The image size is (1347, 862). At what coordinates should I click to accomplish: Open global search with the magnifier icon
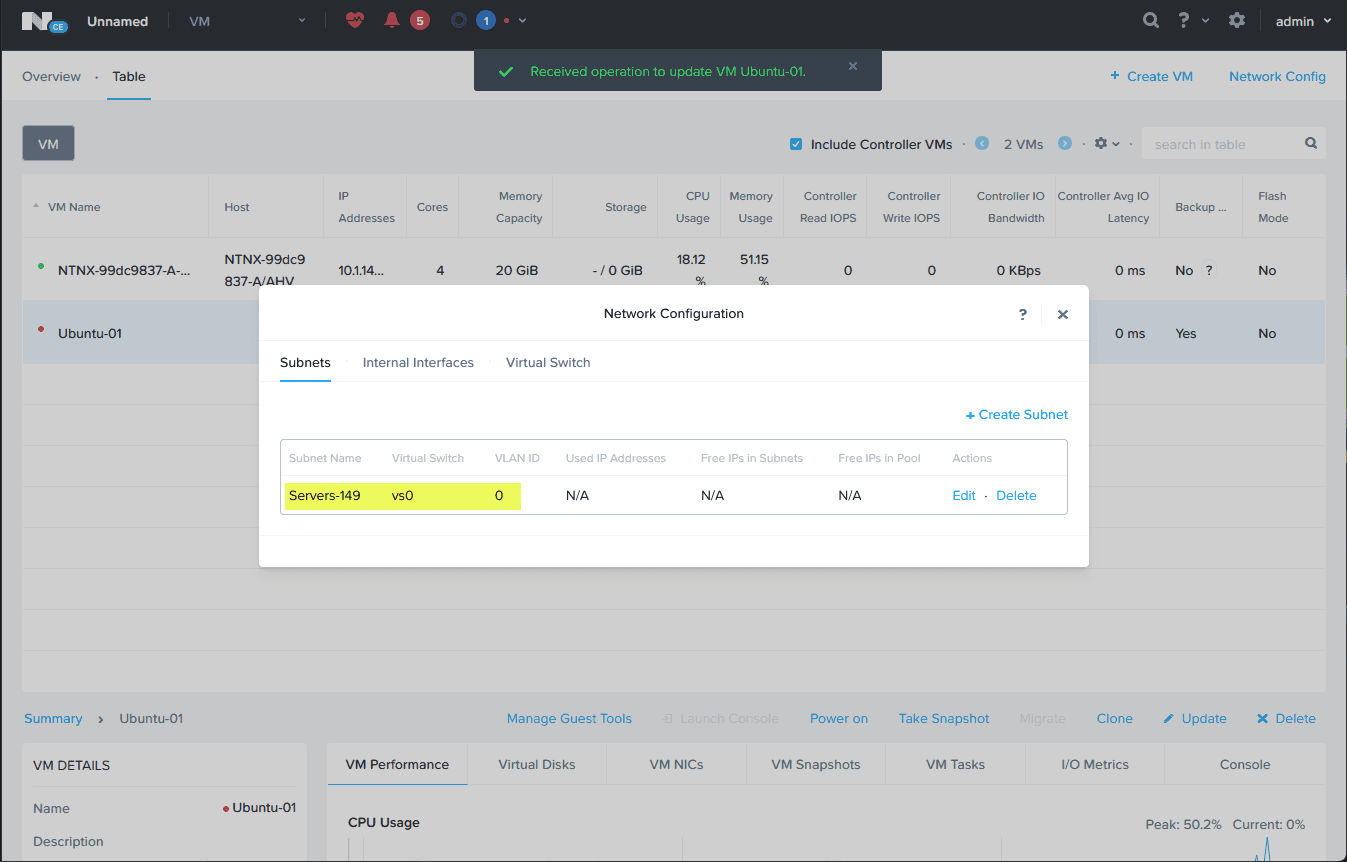[x=1150, y=20]
